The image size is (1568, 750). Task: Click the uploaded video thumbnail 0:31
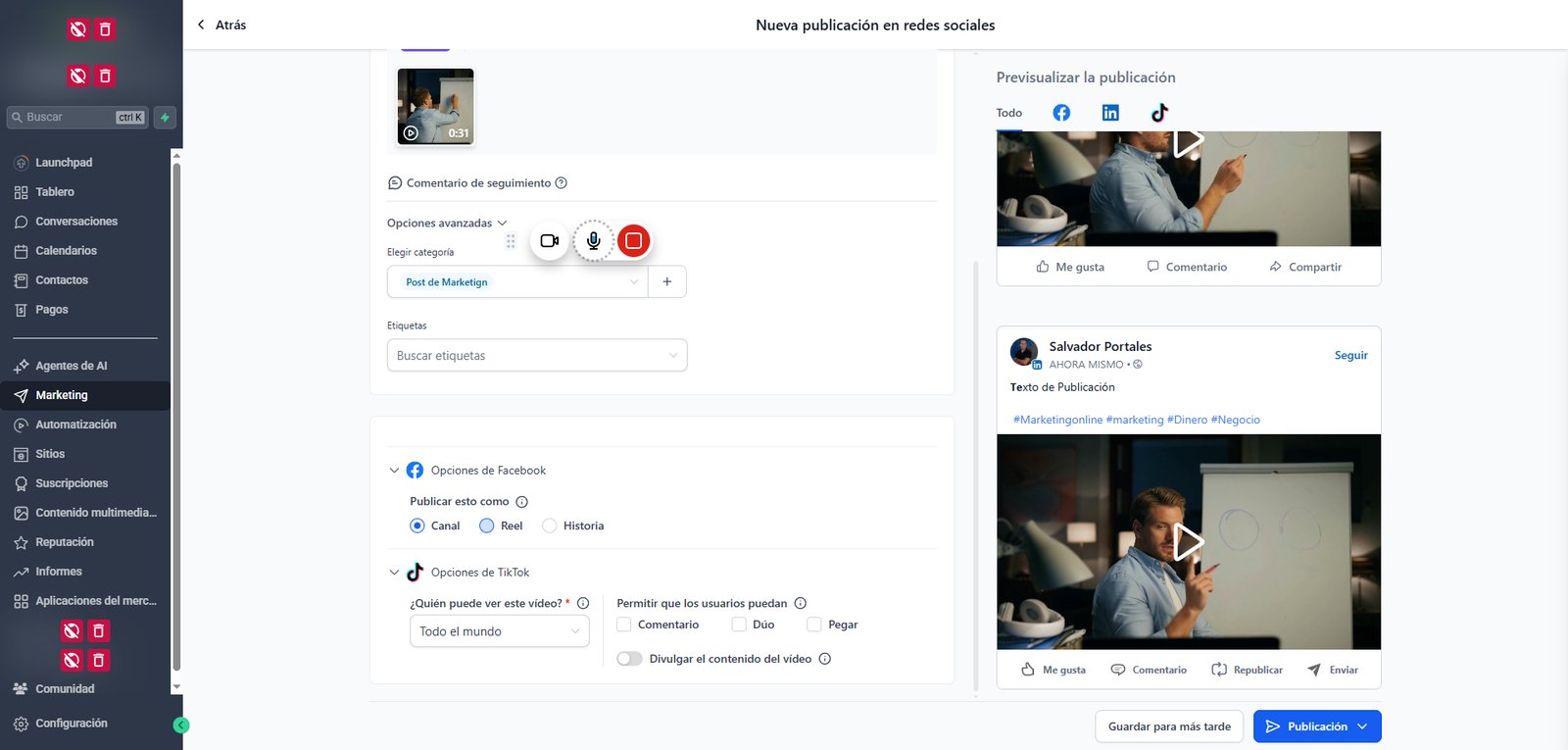[436, 106]
